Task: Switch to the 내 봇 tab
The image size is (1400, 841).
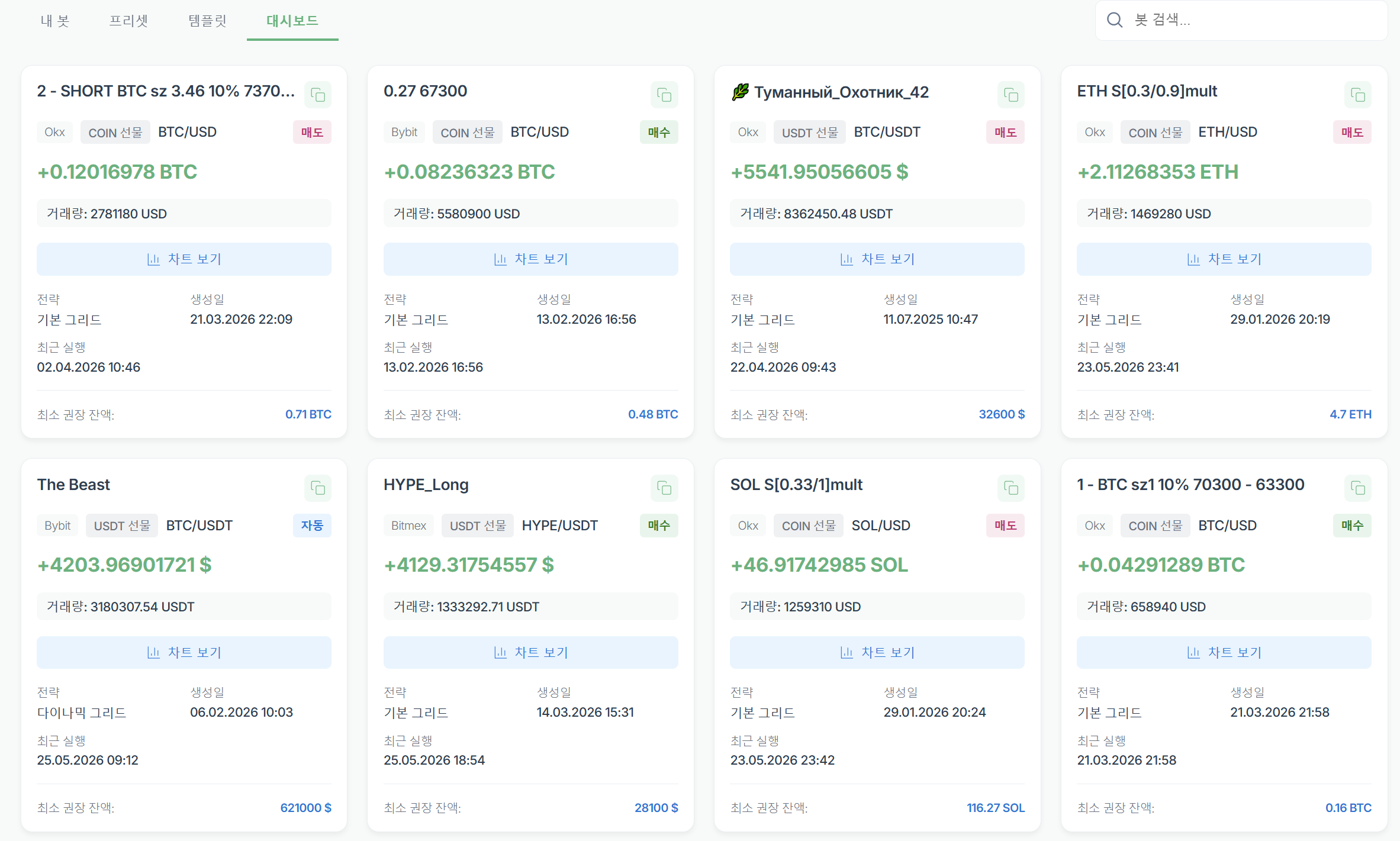Action: pos(55,21)
